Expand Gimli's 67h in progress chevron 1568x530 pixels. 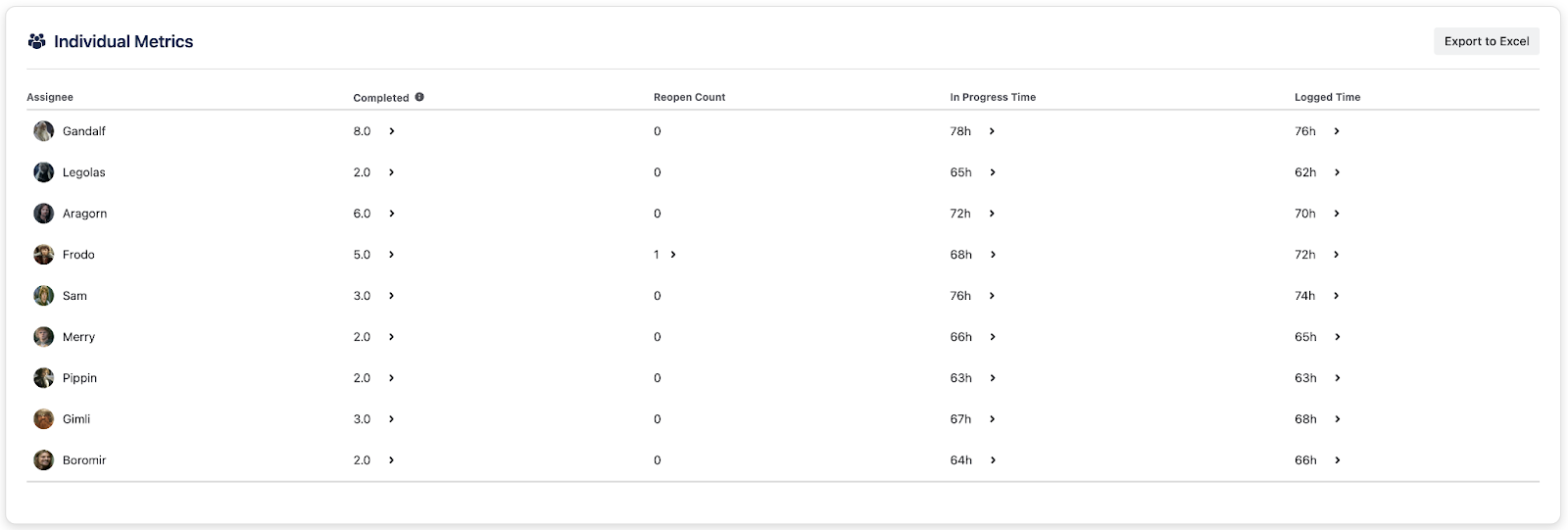(x=992, y=419)
